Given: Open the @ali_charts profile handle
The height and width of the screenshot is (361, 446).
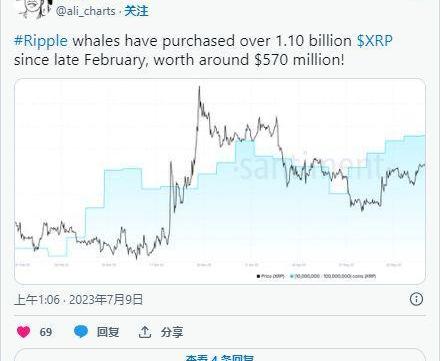Looking at the screenshot, I should coord(86,11).
